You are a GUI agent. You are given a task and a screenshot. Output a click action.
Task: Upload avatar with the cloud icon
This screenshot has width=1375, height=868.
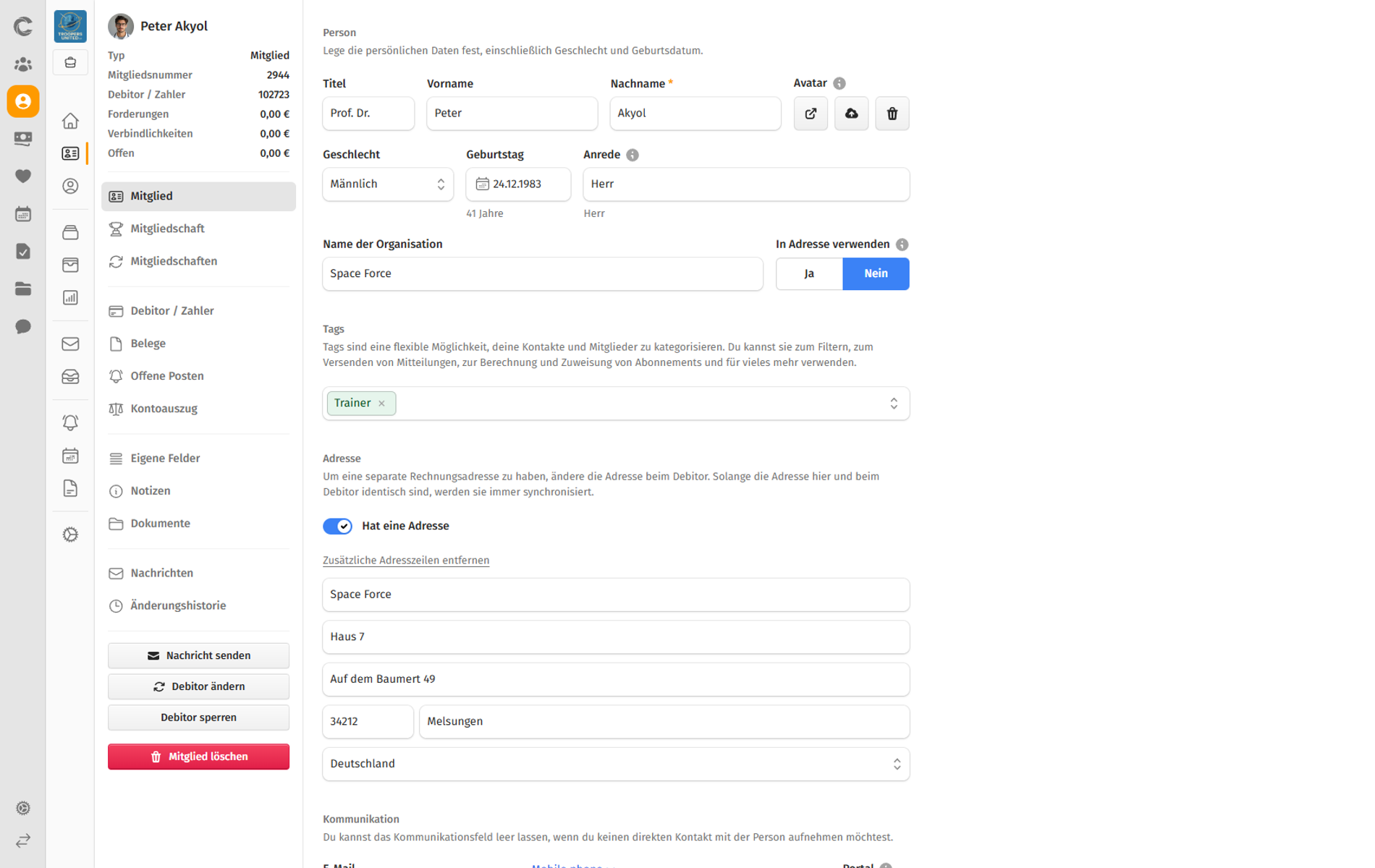click(851, 114)
